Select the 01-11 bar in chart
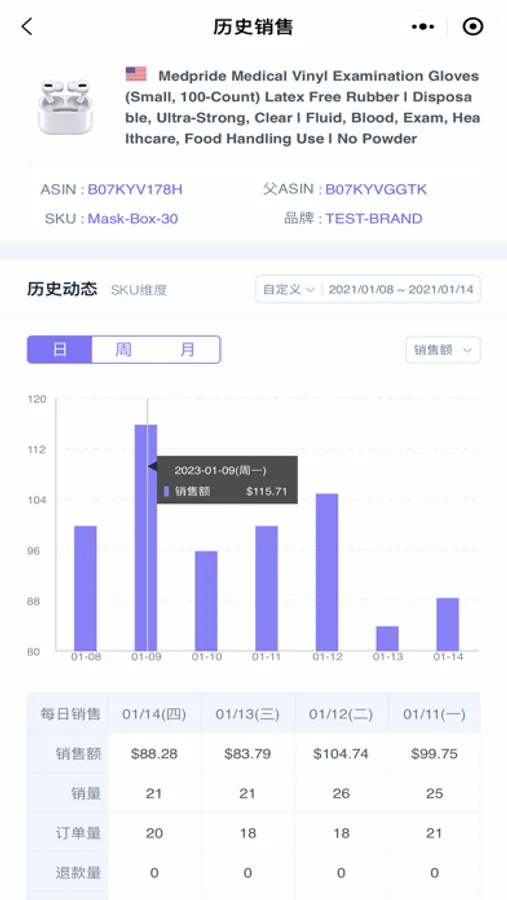Image resolution: width=507 pixels, height=900 pixels. [266, 588]
